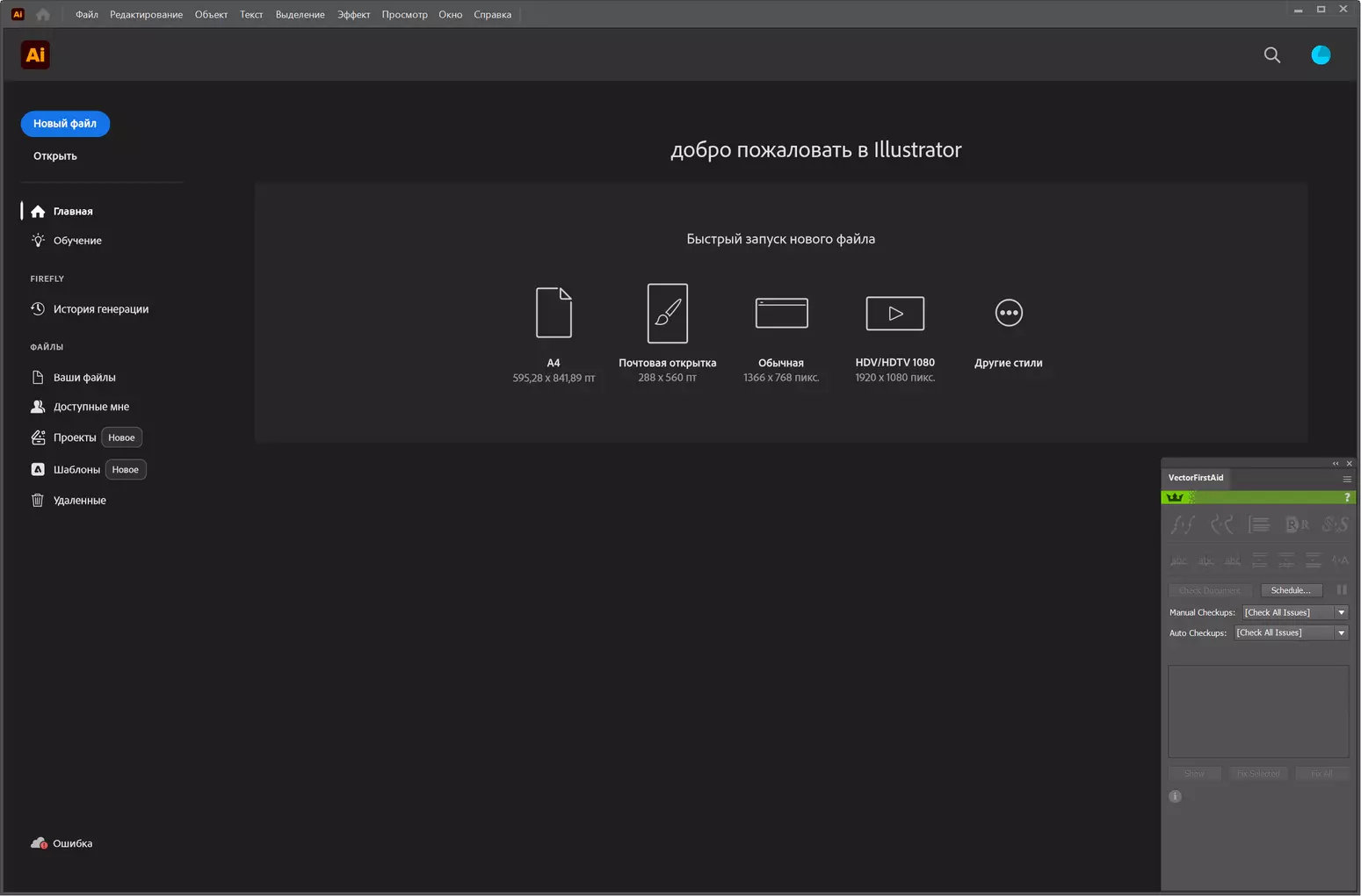Open the user account avatar

coord(1320,54)
